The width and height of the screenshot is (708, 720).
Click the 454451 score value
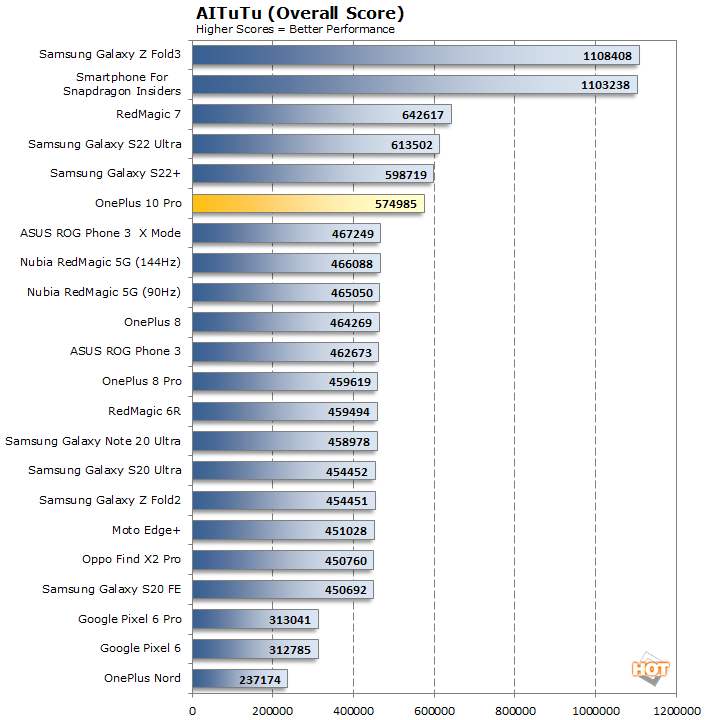347,501
